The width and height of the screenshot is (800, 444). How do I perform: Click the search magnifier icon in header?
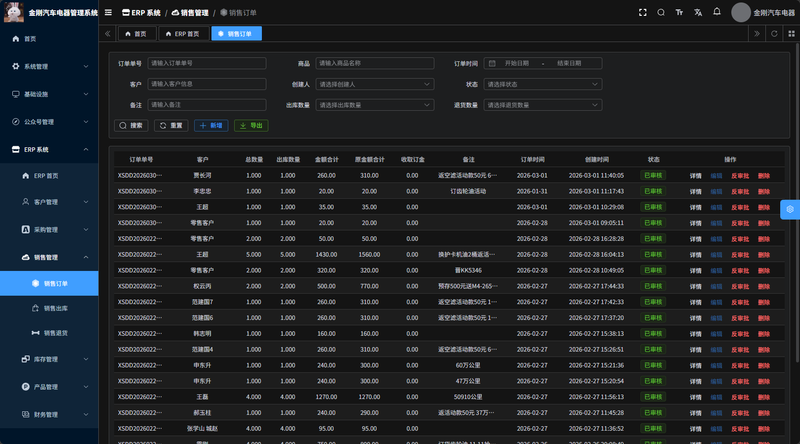click(661, 12)
